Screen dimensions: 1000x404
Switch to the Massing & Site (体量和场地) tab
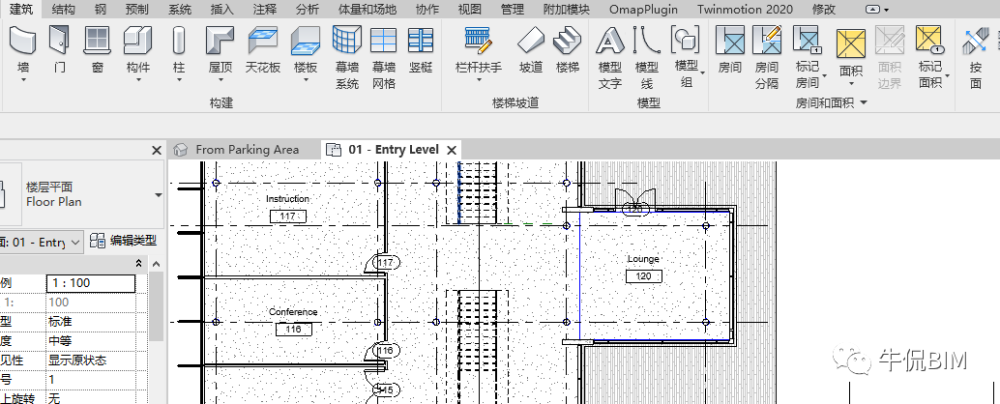click(367, 9)
